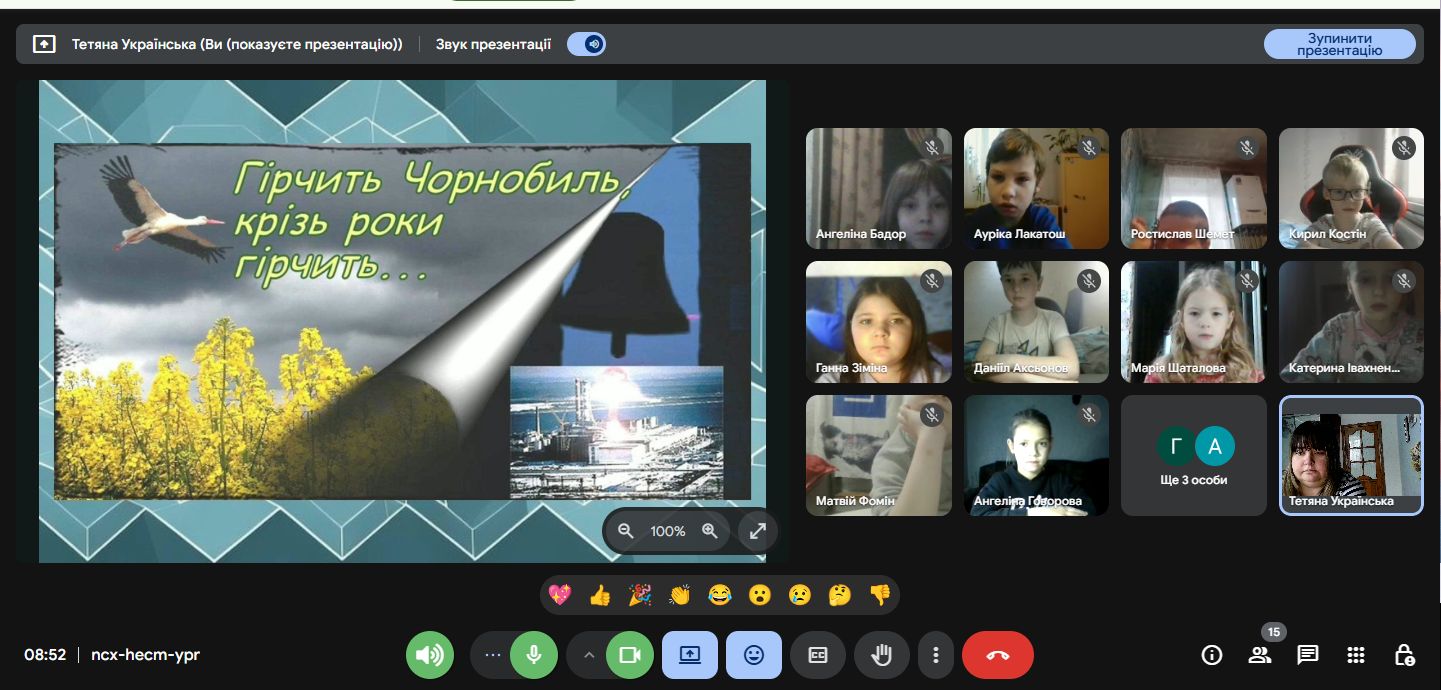Open the activities grid icon

point(1355,655)
